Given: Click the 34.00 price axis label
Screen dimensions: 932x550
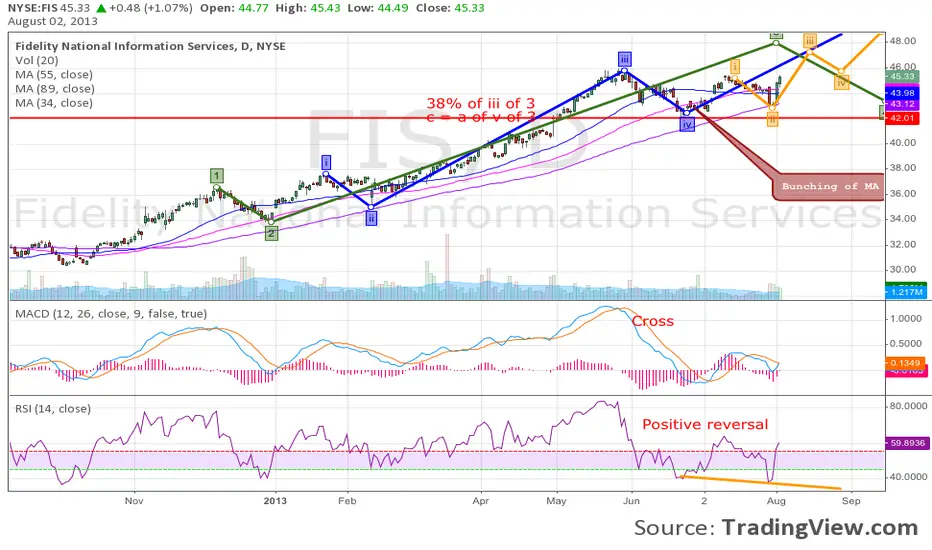Looking at the screenshot, I should click(x=903, y=219).
